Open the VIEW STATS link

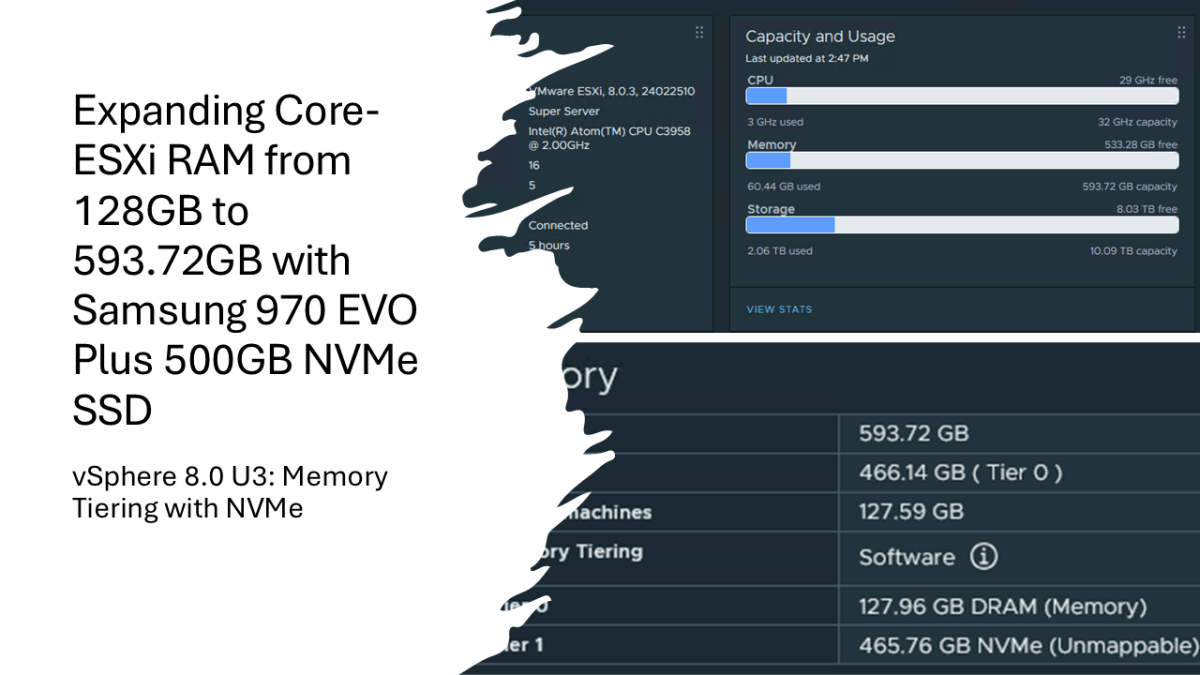click(x=779, y=309)
